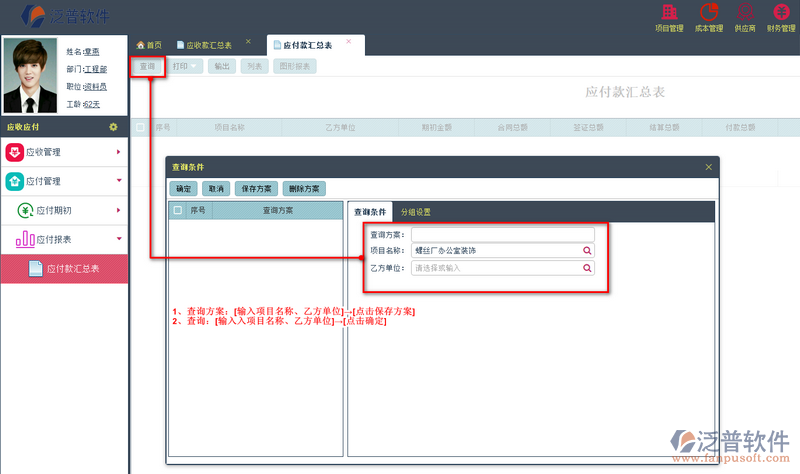Click the 取消 button in dialog
Screen dimensions: 800x474
(x=216, y=189)
